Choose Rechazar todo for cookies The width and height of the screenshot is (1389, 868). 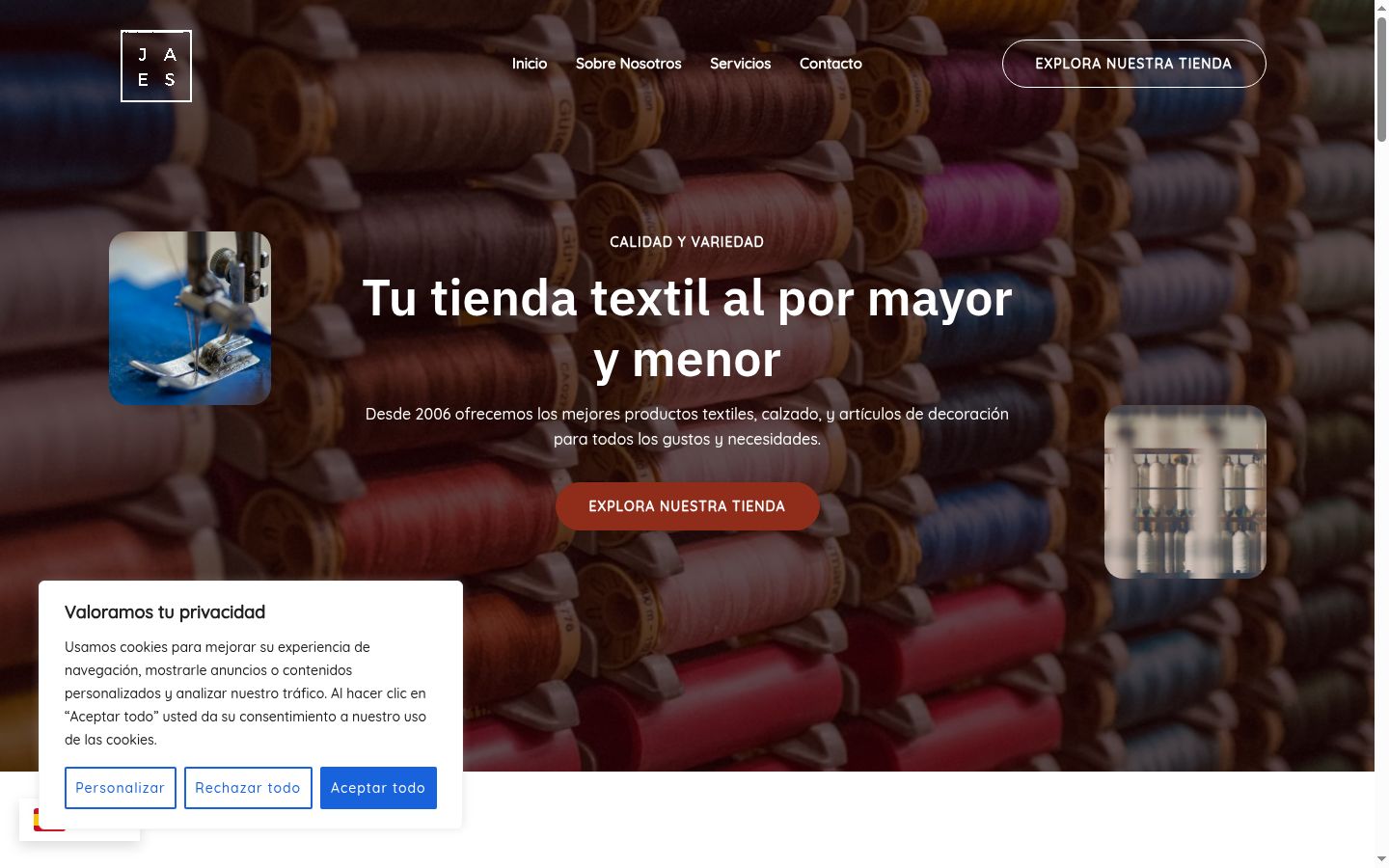248,788
